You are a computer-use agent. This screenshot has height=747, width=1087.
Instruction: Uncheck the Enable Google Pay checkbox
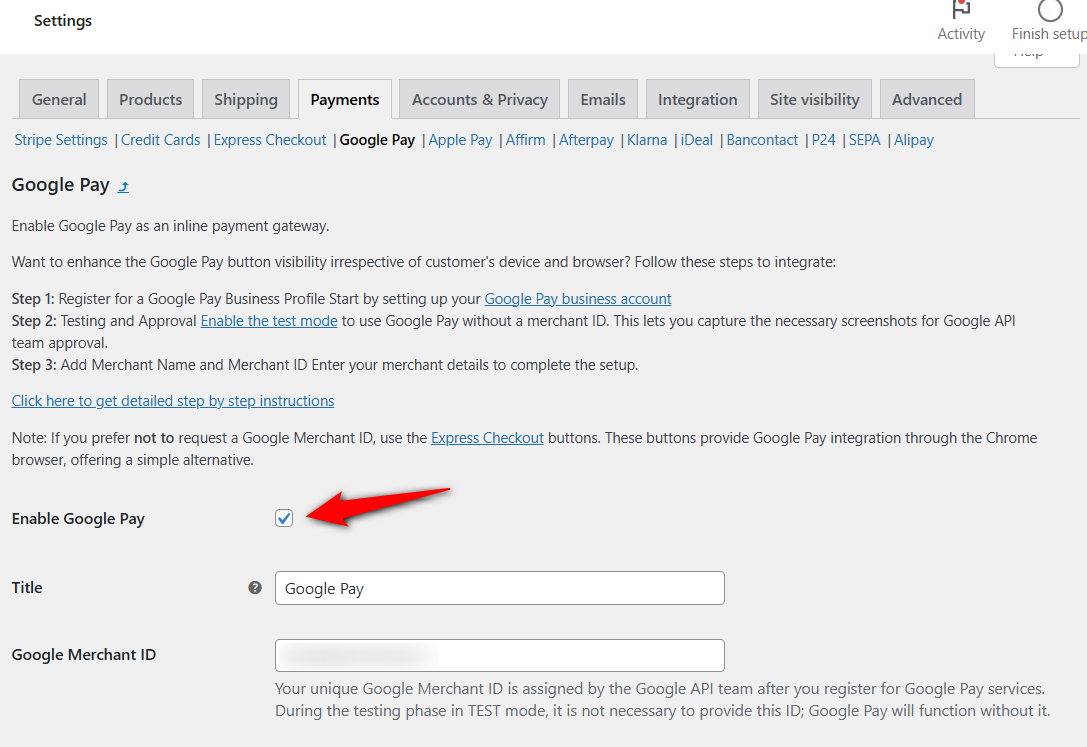[284, 518]
